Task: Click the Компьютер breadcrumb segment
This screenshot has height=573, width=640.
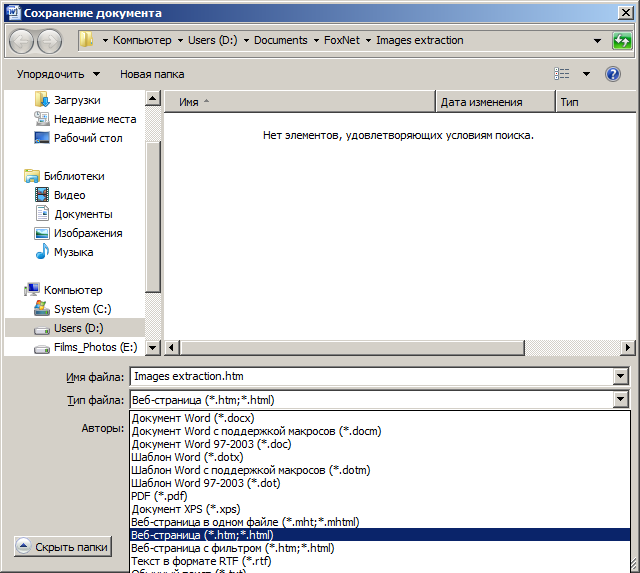Action: pyautogui.click(x=142, y=40)
